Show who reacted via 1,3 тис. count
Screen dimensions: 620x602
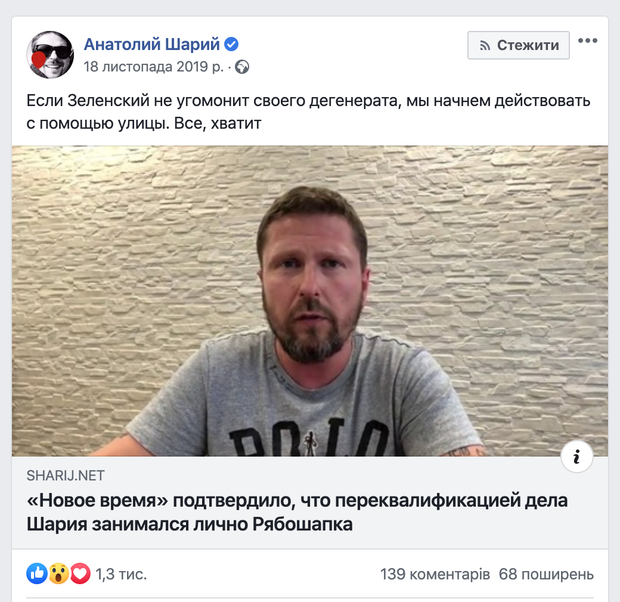[x=121, y=574]
